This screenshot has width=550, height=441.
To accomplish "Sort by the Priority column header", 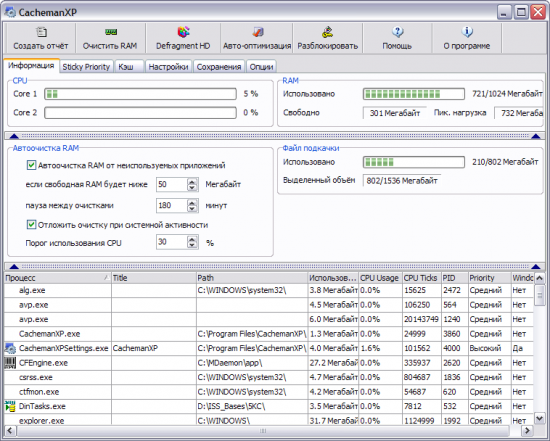I will [x=490, y=278].
